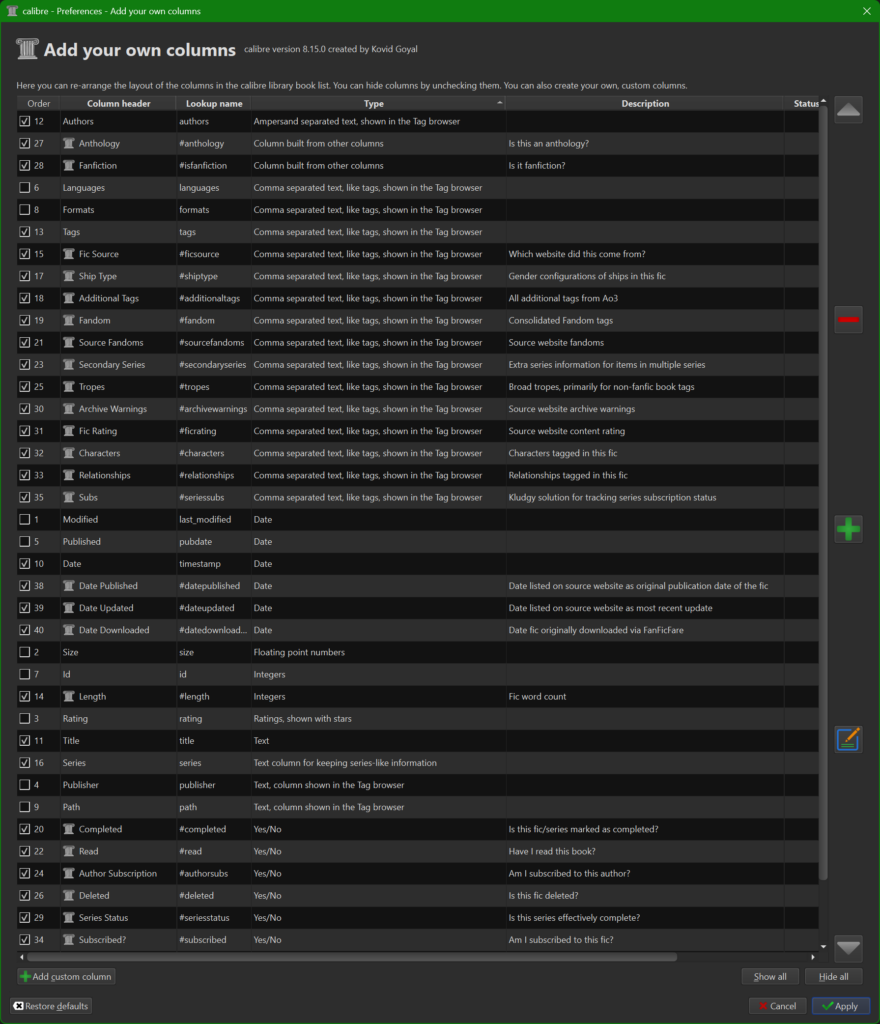Enable the Languages column
The height and width of the screenshot is (1024, 880).
point(25,187)
